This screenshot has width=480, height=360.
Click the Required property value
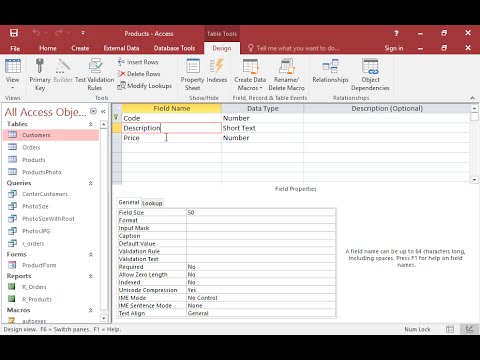[x=261, y=267]
